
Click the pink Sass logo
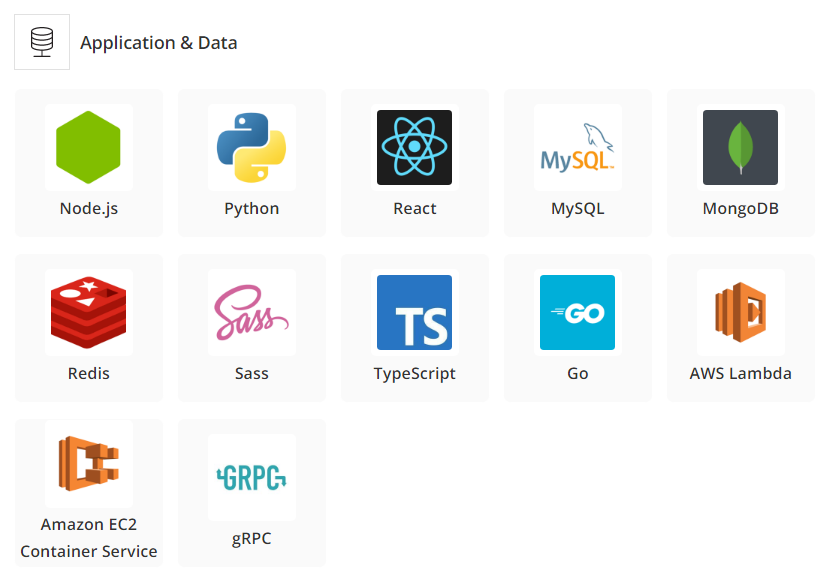coord(251,312)
